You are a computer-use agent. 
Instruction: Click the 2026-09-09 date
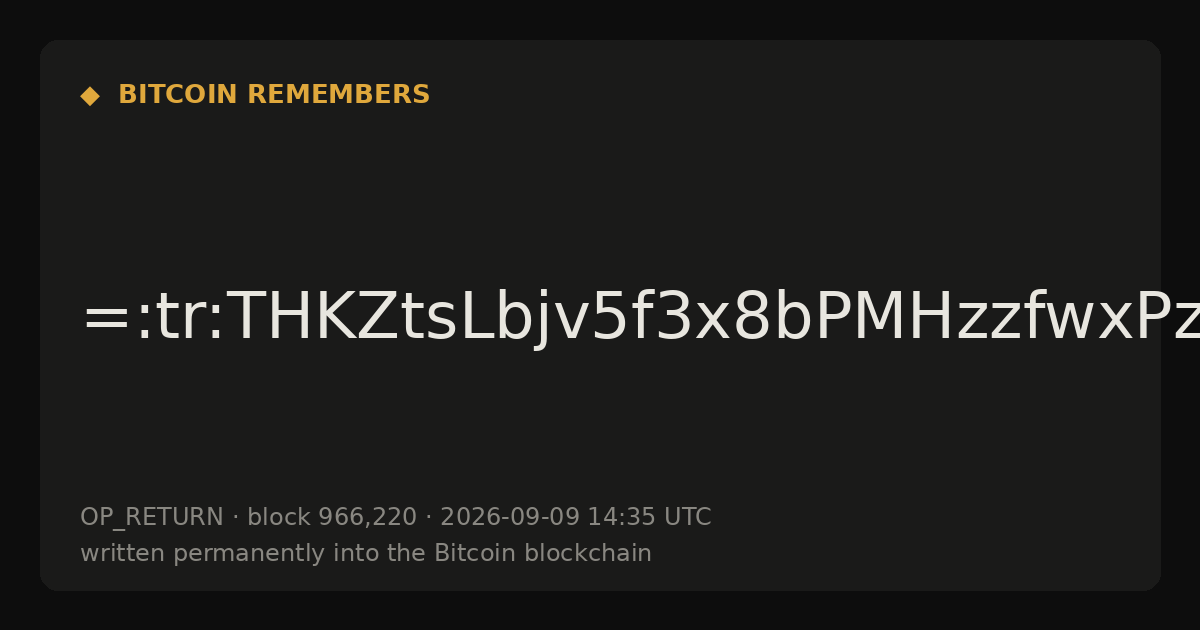pyautogui.click(x=510, y=518)
